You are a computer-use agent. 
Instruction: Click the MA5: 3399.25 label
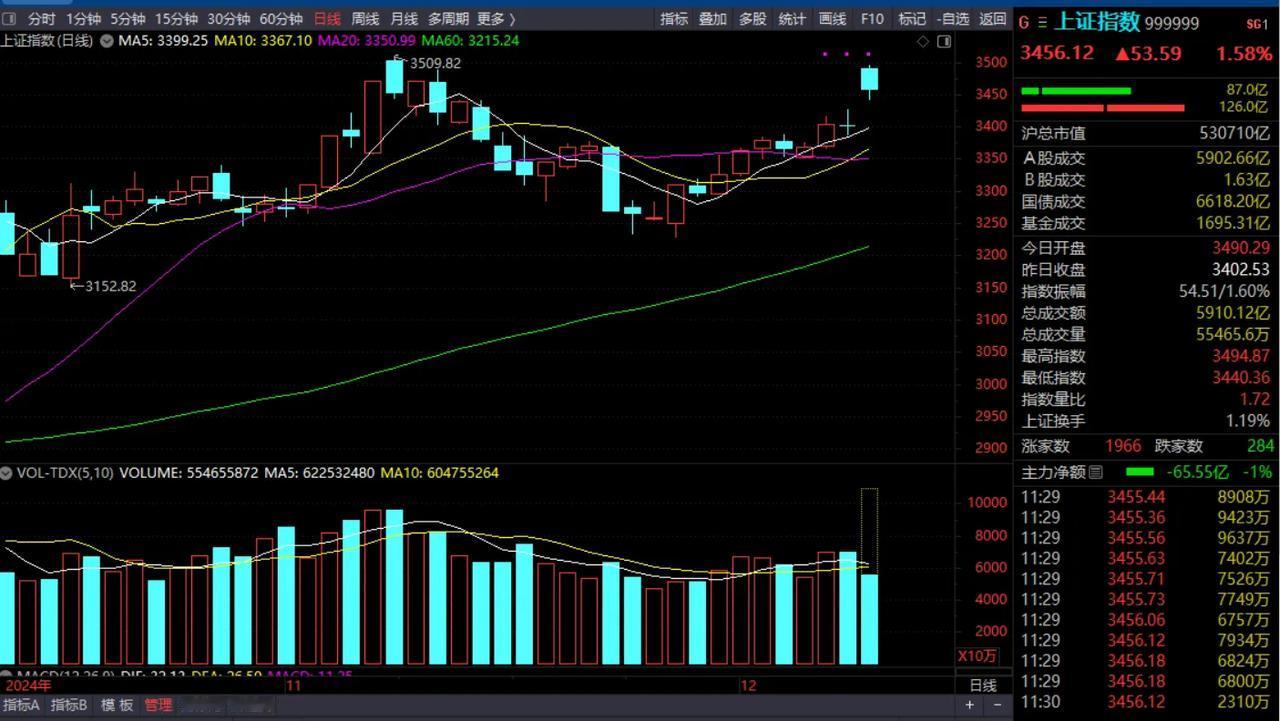pyautogui.click(x=163, y=41)
